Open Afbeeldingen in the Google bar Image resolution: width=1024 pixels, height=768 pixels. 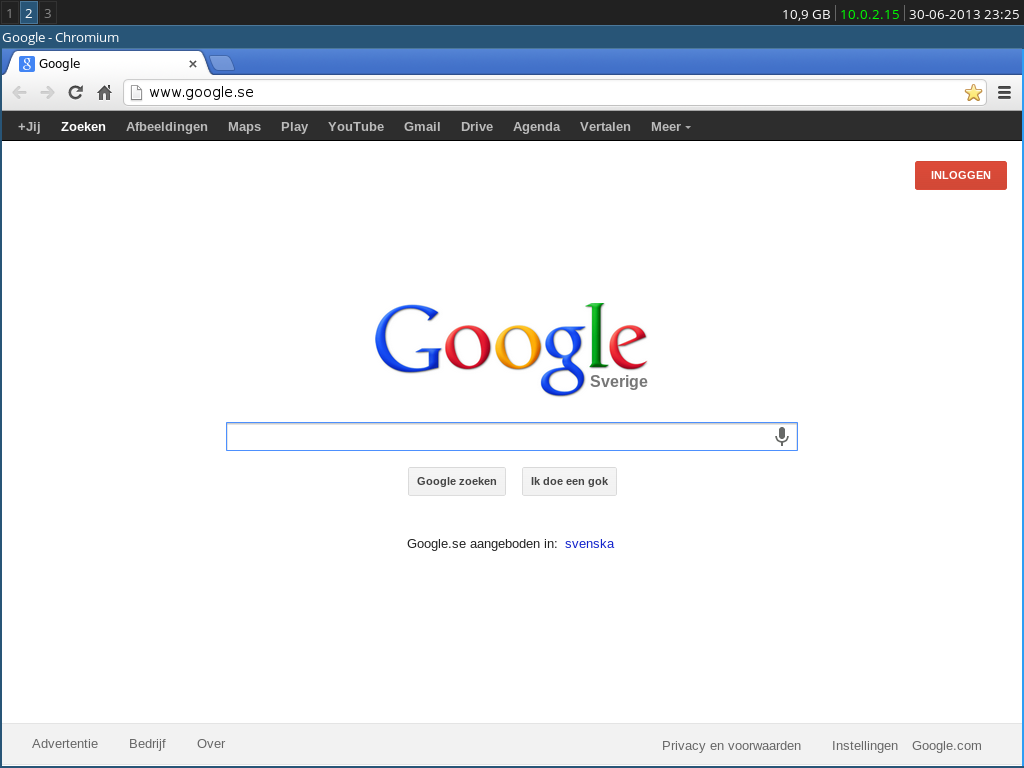click(x=167, y=127)
